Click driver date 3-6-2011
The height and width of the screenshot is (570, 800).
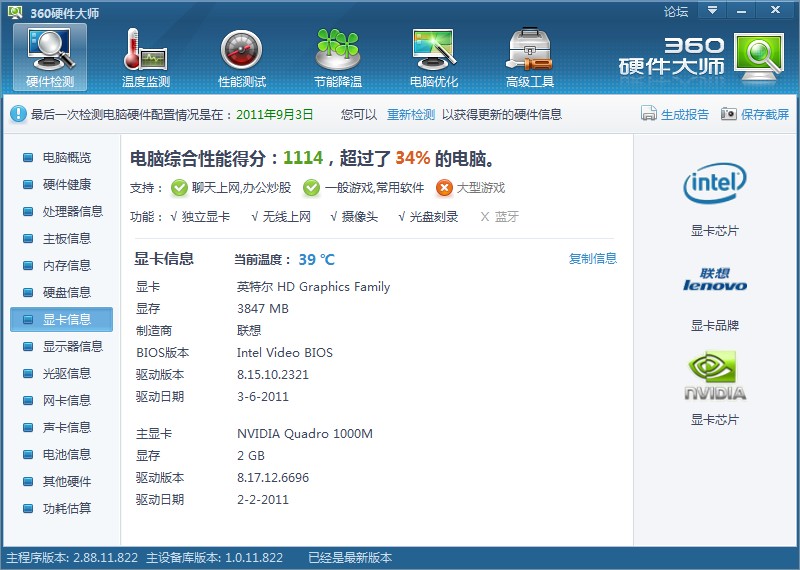pos(263,396)
